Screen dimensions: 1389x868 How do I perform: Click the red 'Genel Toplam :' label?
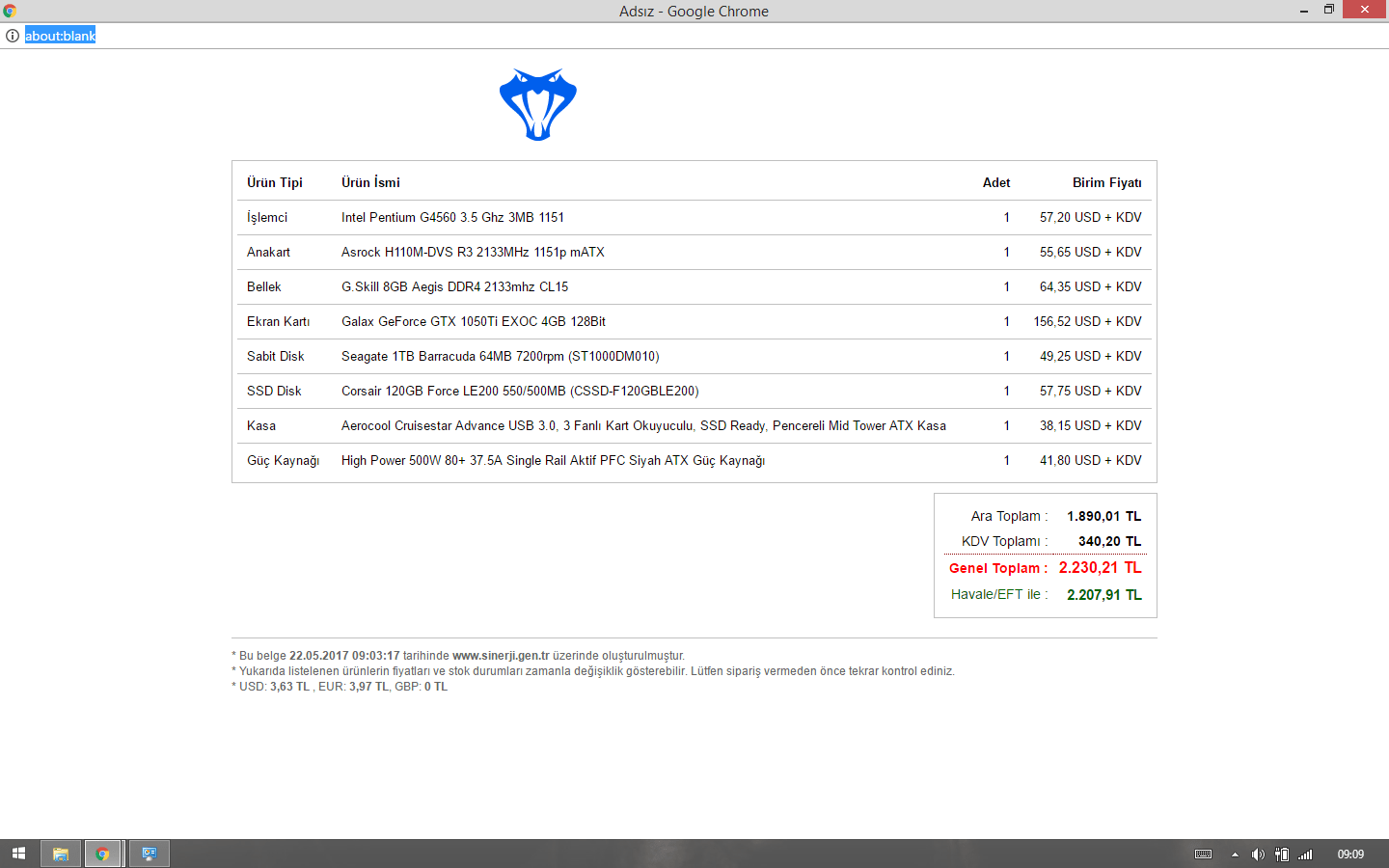pos(998,568)
